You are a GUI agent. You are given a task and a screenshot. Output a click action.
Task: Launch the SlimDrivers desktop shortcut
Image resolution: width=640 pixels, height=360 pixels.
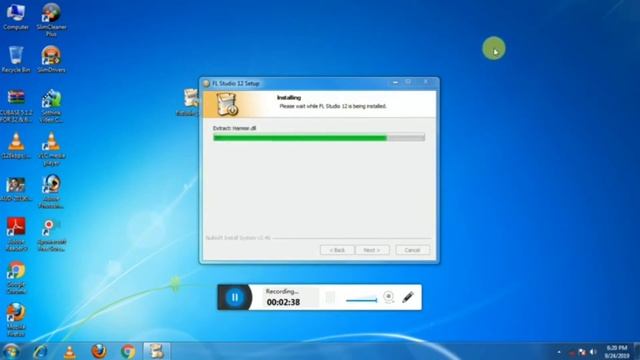tap(51, 60)
